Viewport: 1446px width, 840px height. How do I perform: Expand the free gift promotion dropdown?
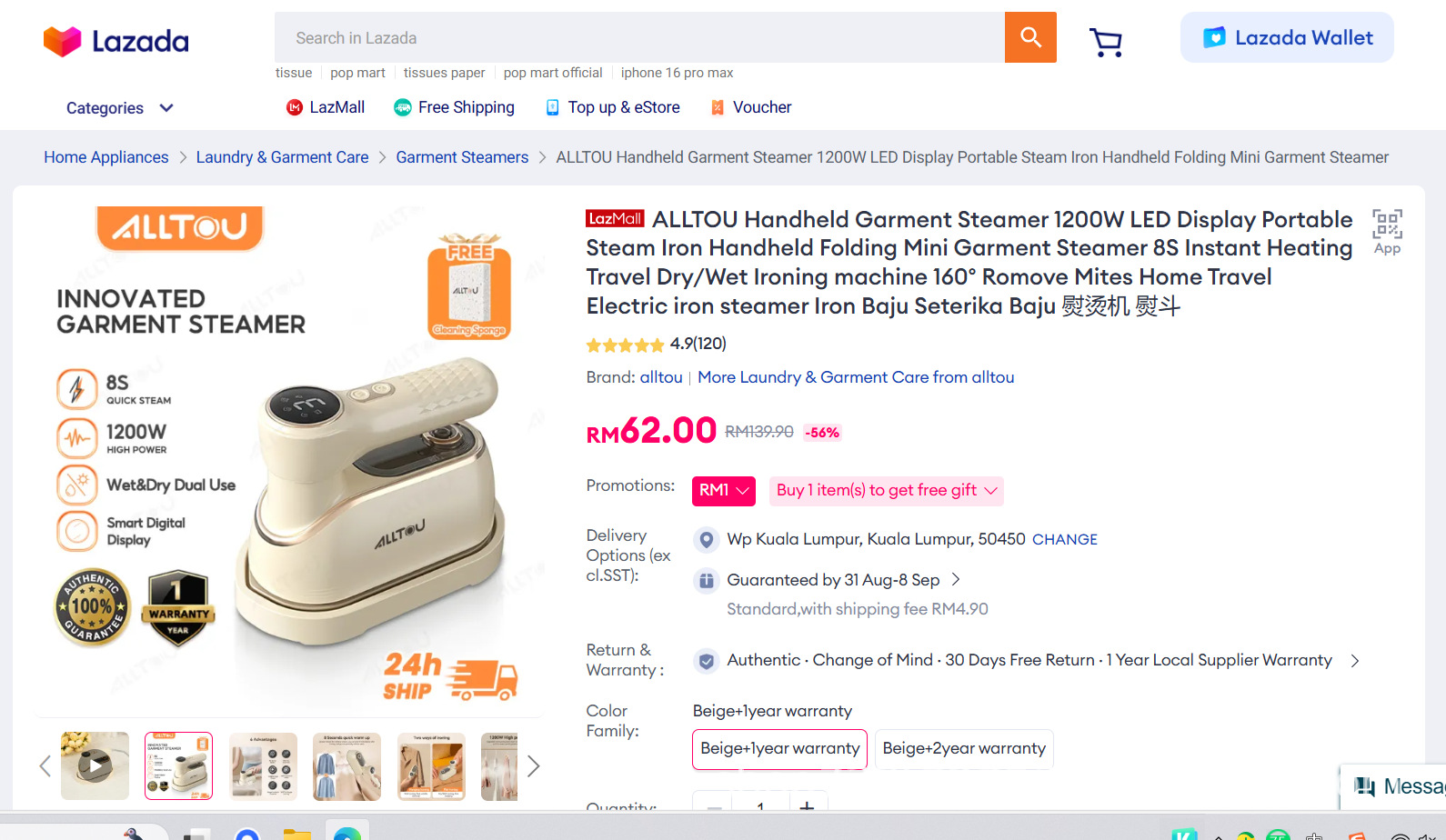point(887,491)
